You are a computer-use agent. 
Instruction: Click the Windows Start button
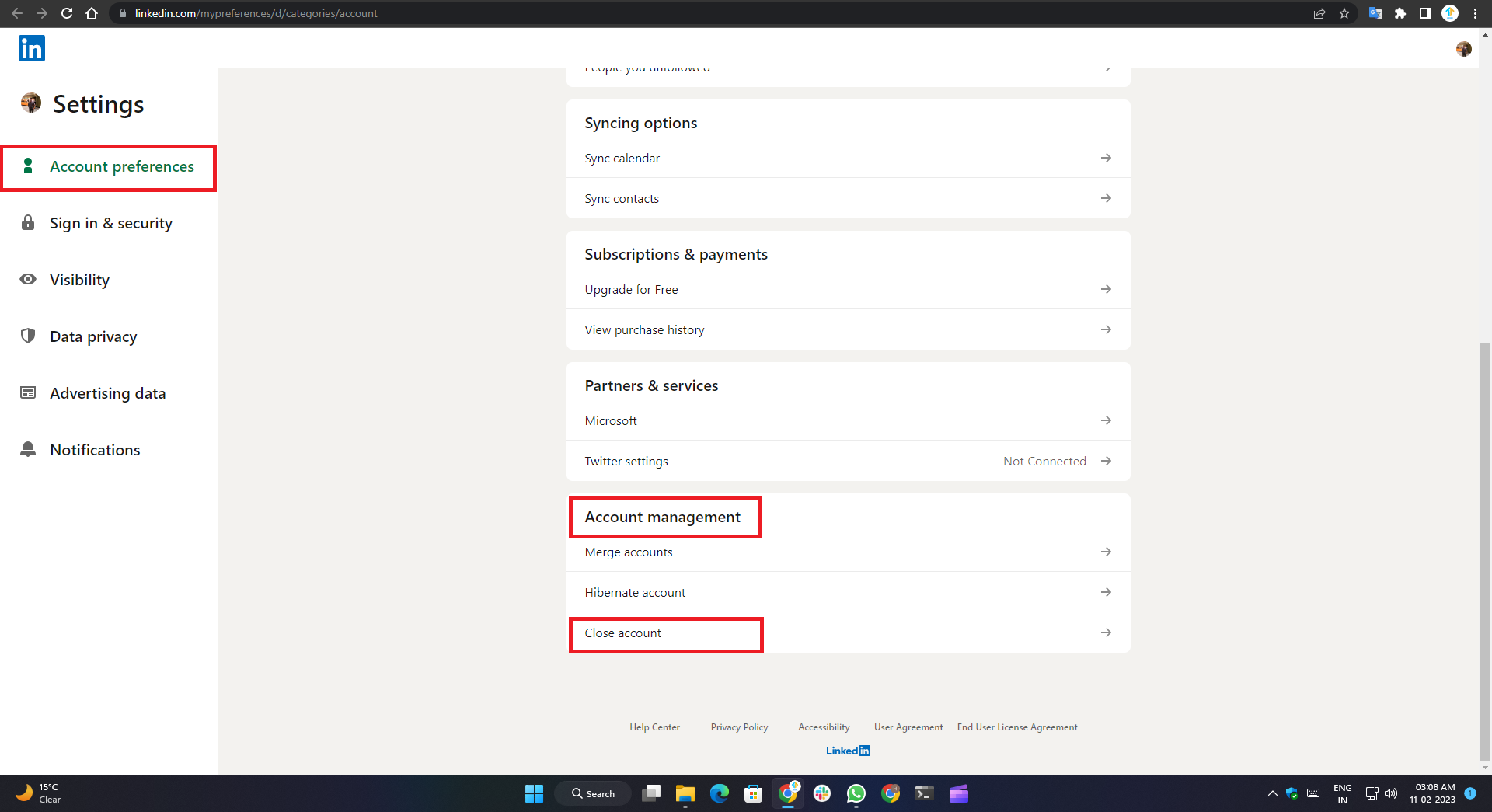534,793
